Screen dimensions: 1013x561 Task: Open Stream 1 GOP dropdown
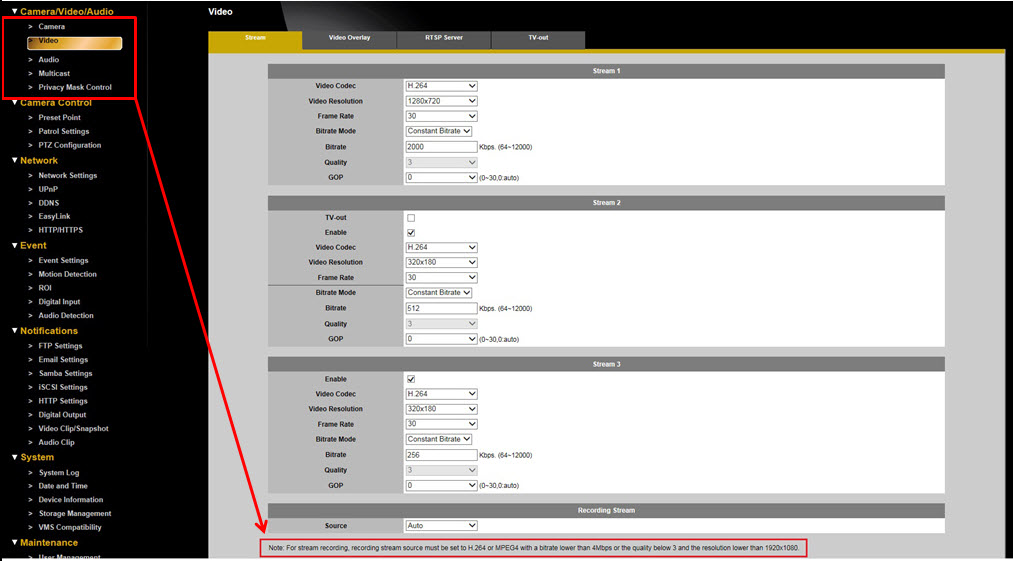pyautogui.click(x=441, y=177)
